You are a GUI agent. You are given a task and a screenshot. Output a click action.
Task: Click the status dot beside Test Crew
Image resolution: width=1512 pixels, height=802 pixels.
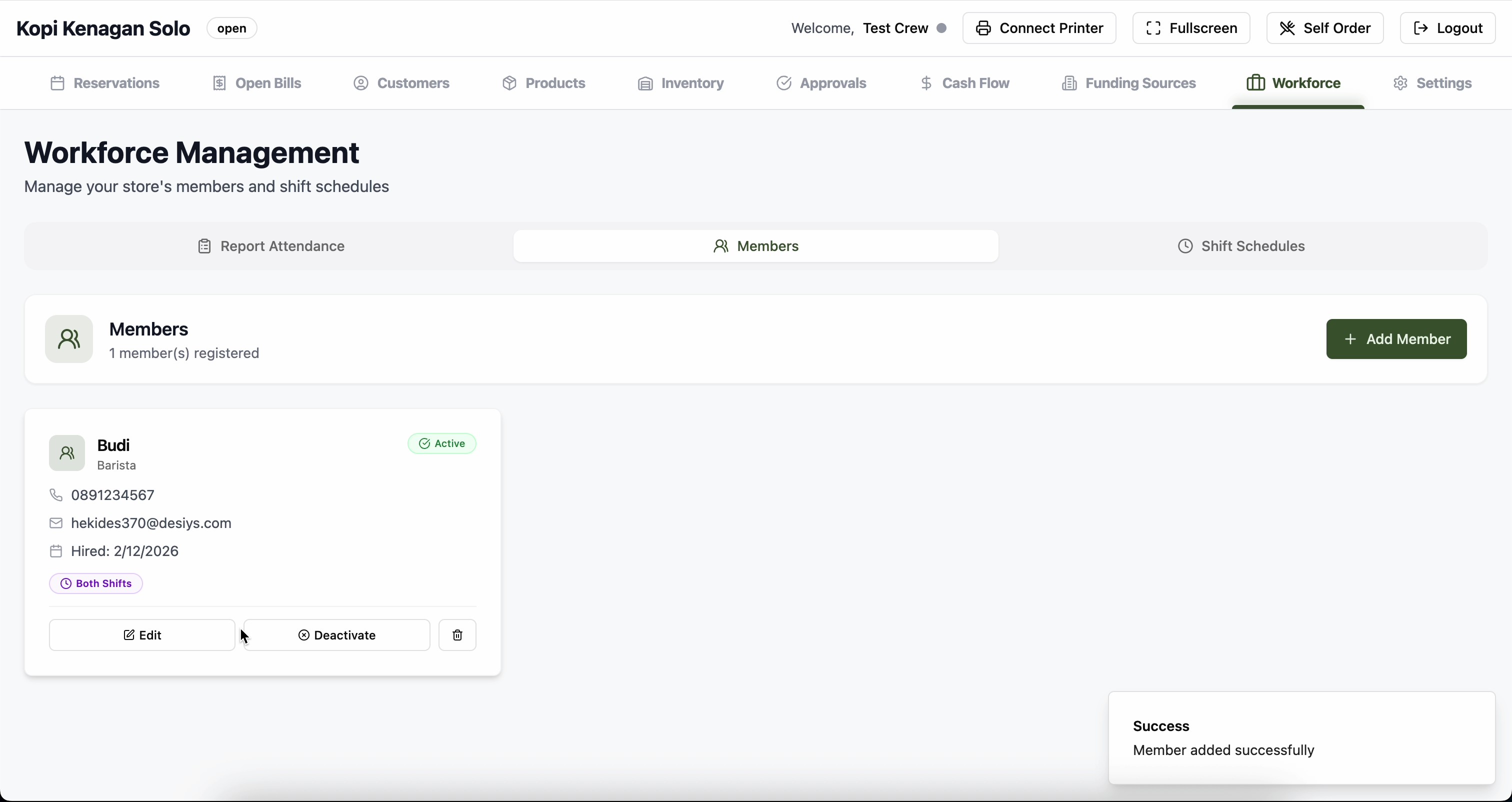[x=941, y=28]
